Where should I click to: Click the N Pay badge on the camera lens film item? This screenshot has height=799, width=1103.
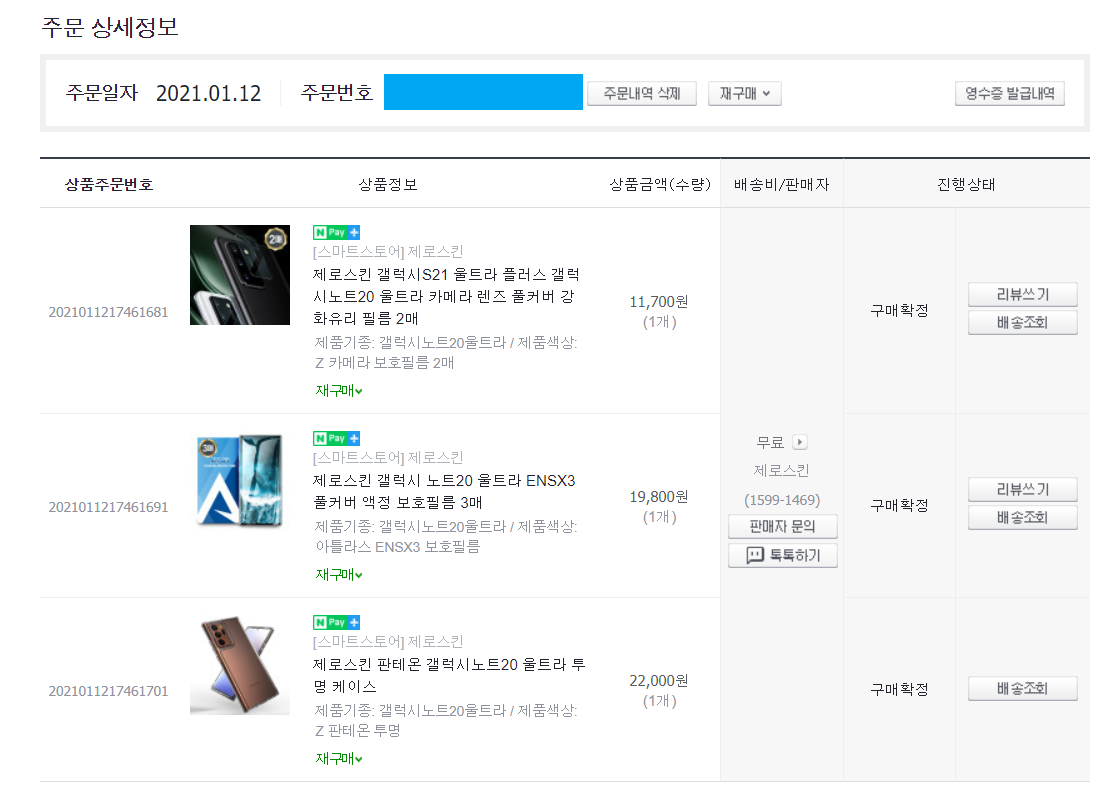336,232
